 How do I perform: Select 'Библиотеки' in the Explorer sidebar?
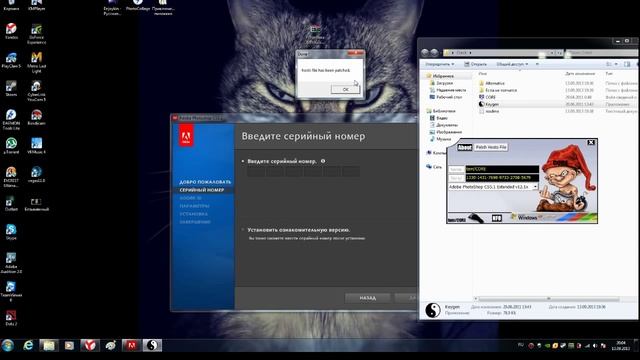pos(444,111)
